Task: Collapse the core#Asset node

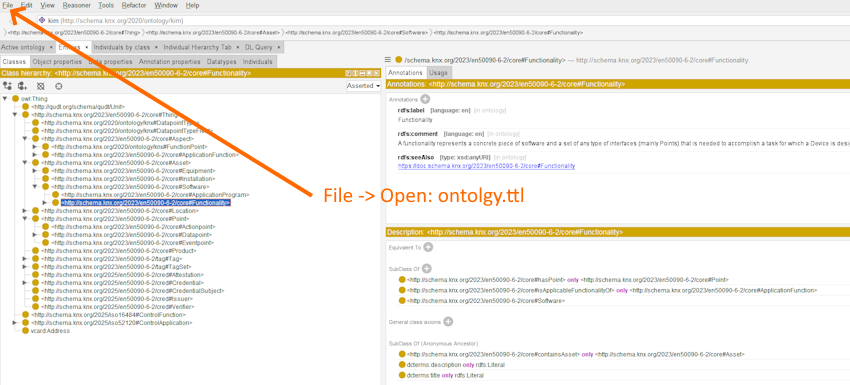Action: pos(24,163)
